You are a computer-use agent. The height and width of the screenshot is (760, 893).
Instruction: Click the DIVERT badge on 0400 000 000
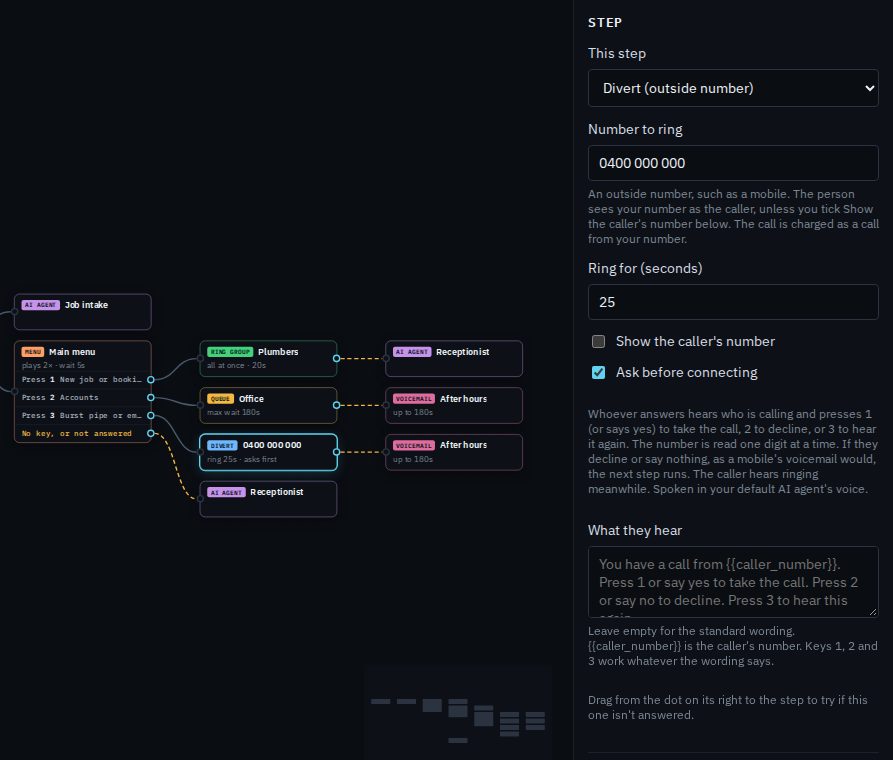[x=222, y=446]
